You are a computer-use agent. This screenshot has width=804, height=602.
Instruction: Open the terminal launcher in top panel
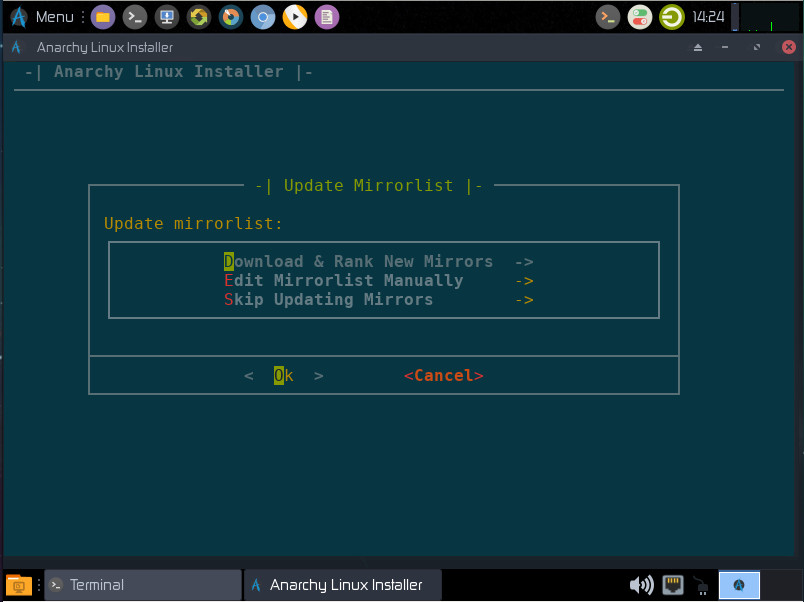[135, 17]
